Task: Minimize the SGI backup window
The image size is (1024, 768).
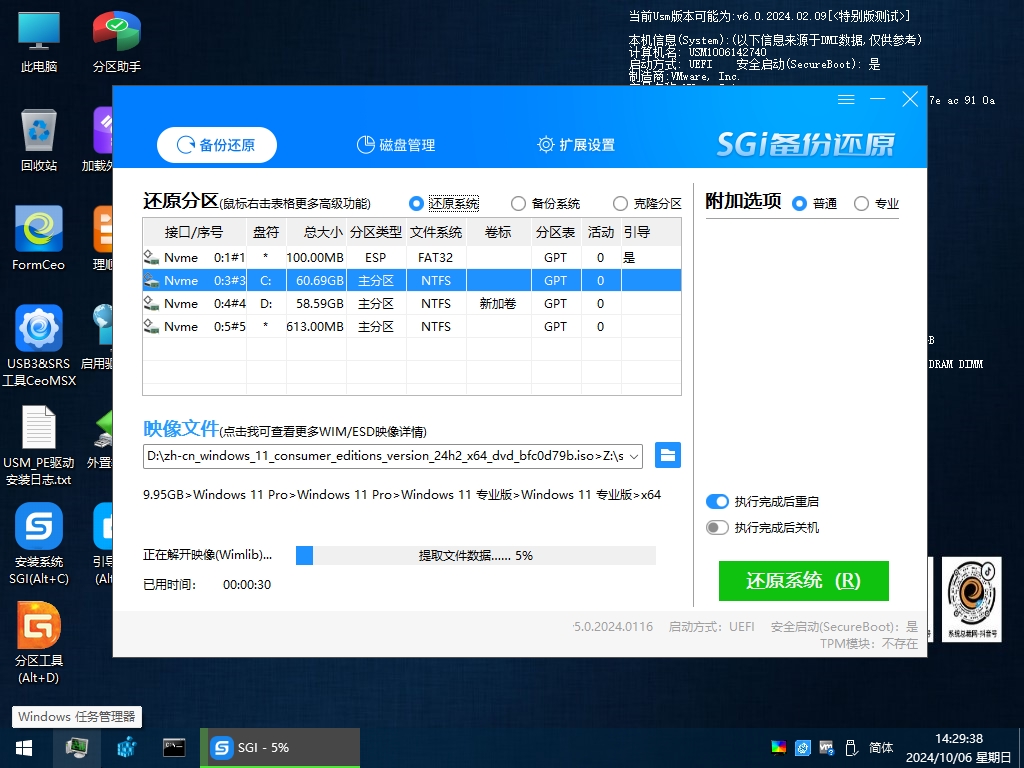Action: click(x=878, y=99)
